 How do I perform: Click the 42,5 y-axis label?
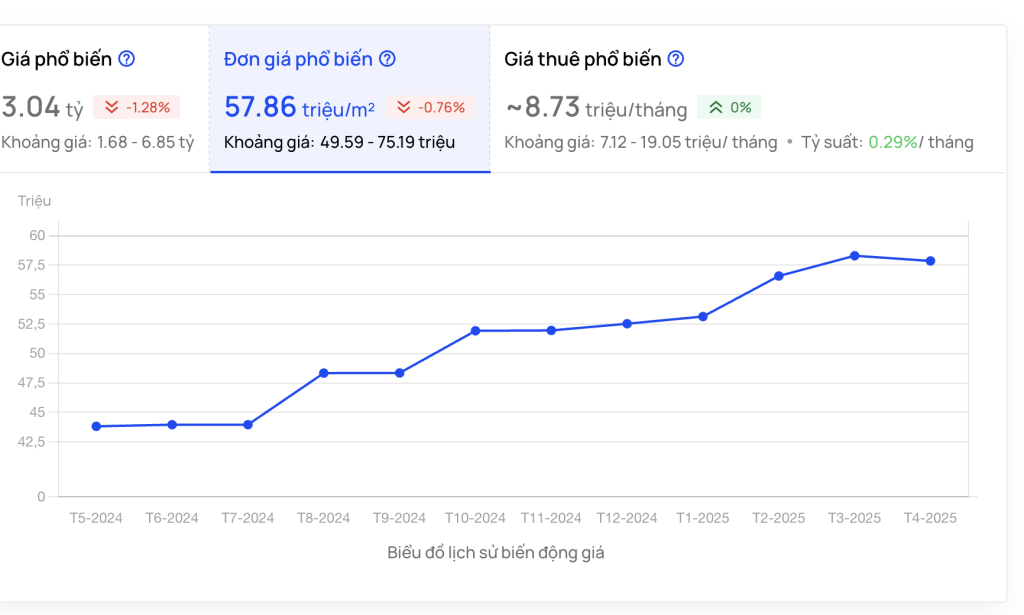tap(31, 442)
